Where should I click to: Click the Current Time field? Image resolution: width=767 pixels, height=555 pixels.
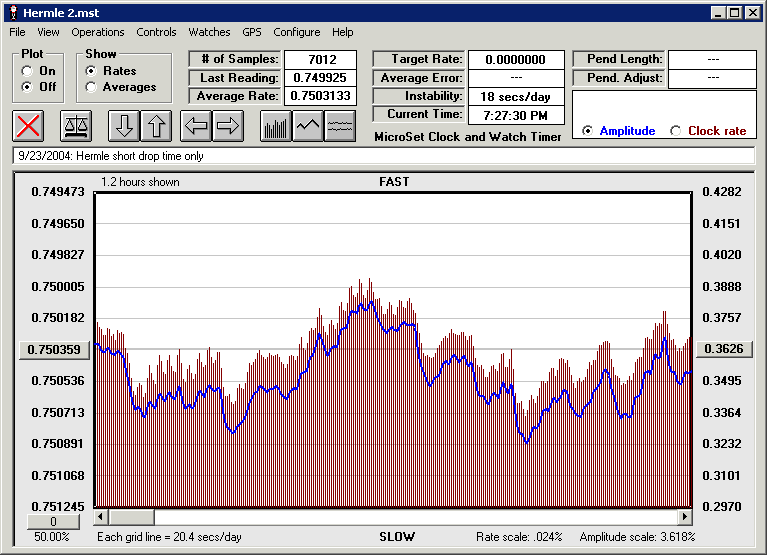click(516, 116)
